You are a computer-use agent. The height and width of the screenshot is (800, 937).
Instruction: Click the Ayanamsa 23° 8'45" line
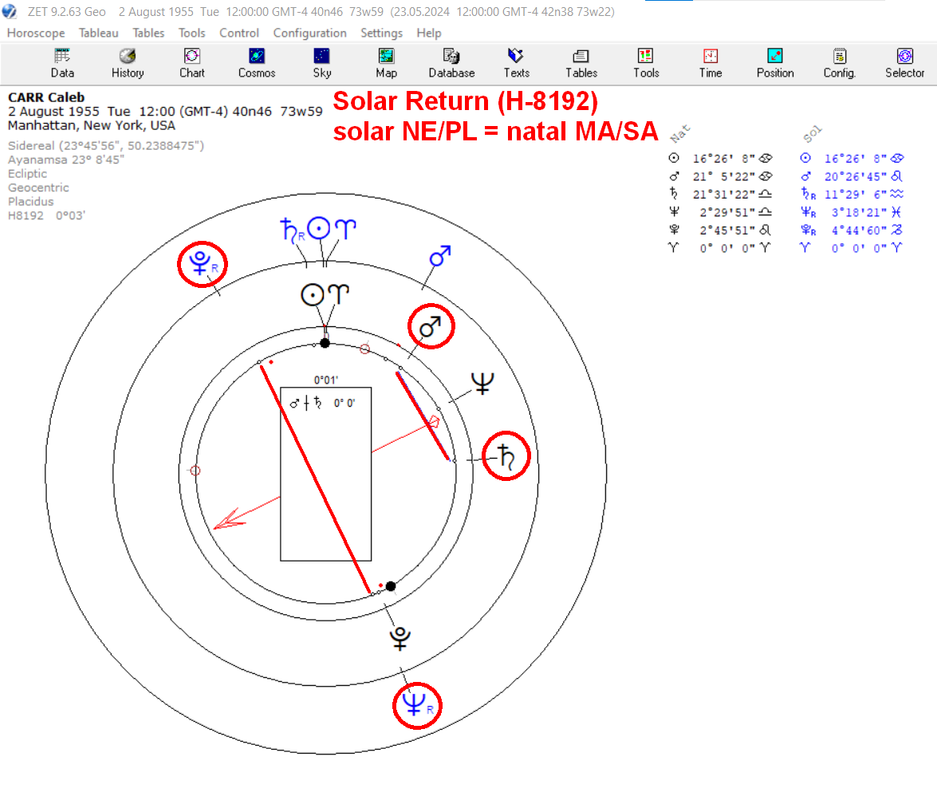[x=66, y=160]
